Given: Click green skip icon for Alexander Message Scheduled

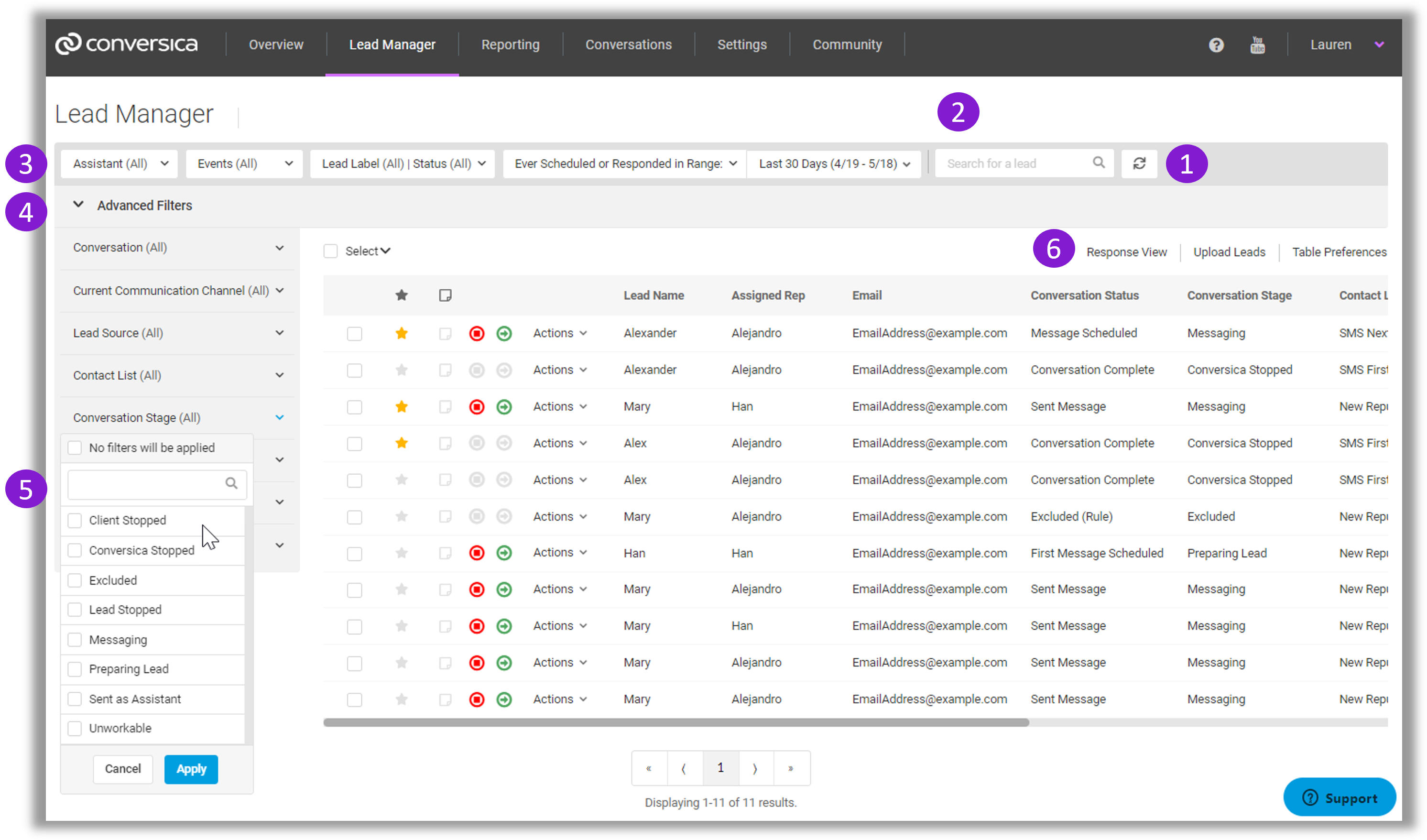Looking at the screenshot, I should (x=504, y=334).
